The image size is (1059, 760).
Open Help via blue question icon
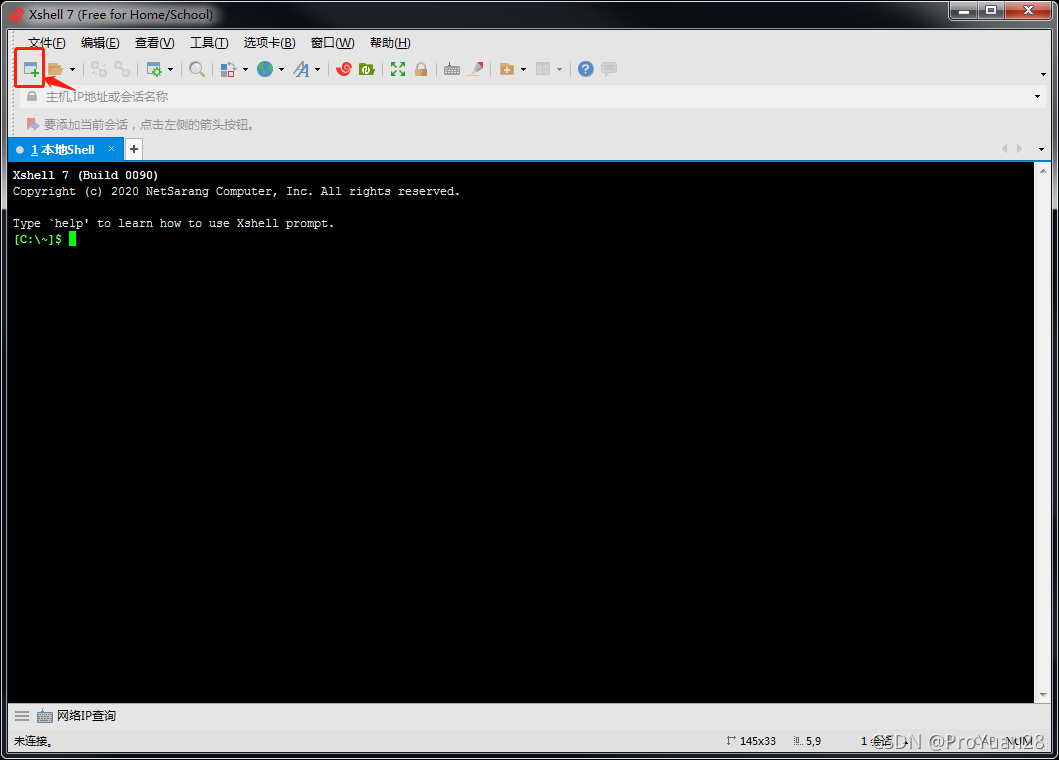pyautogui.click(x=586, y=69)
